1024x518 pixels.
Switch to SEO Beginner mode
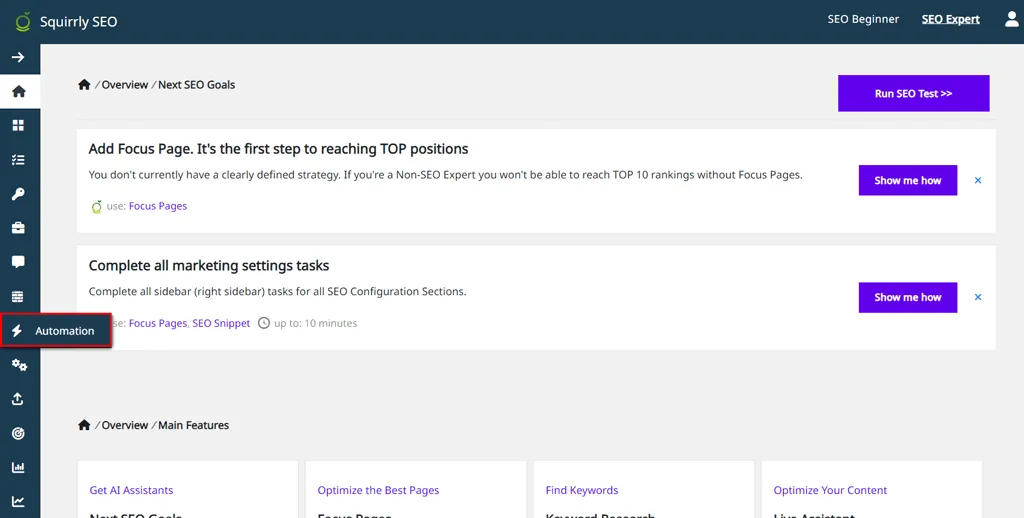[863, 19]
